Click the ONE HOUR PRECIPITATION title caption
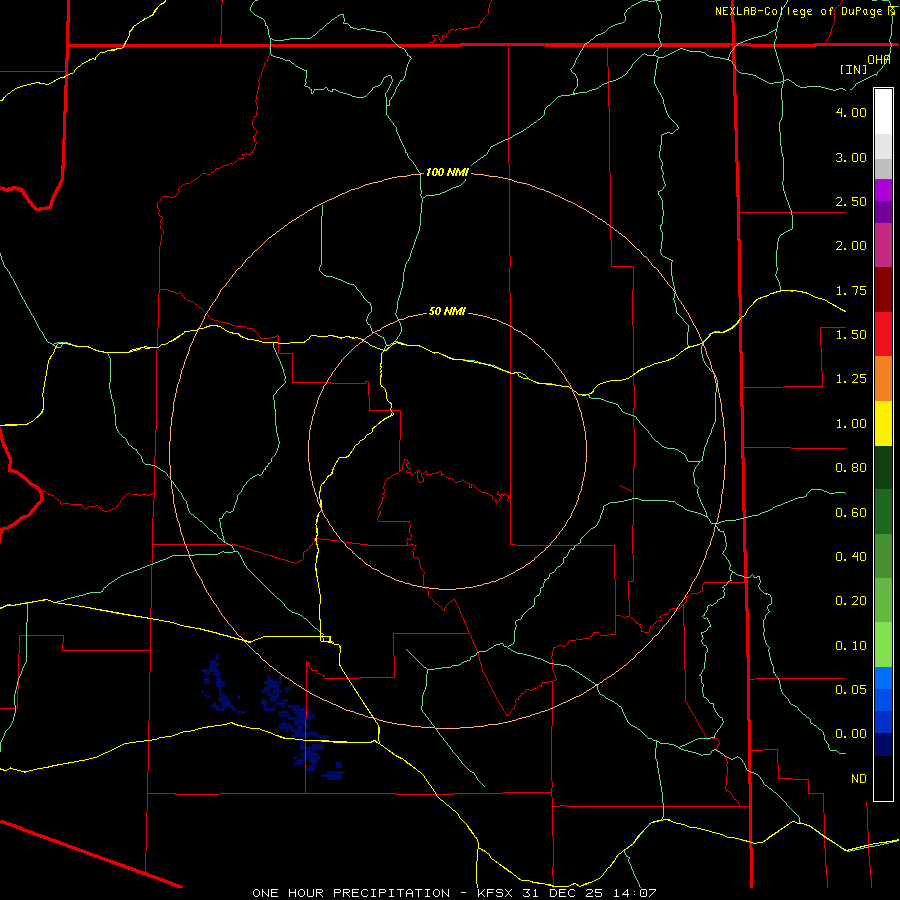This screenshot has height=900, width=900. (x=351, y=893)
